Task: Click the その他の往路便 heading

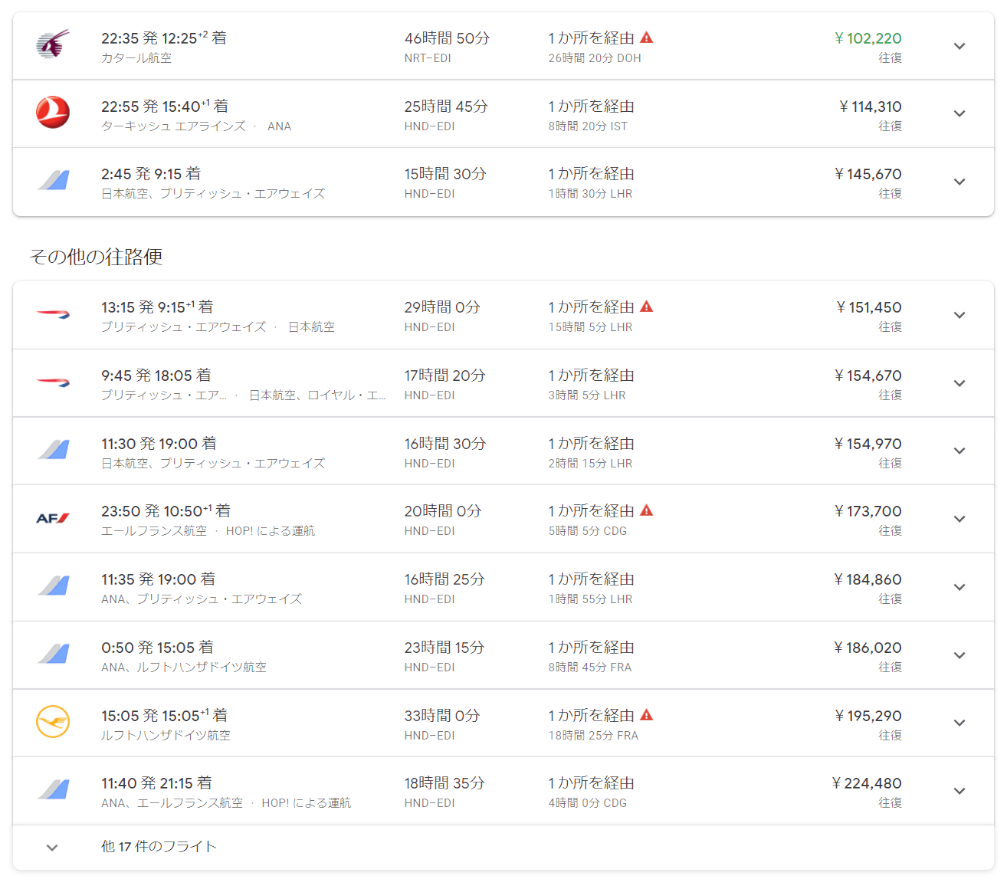Action: pos(96,257)
